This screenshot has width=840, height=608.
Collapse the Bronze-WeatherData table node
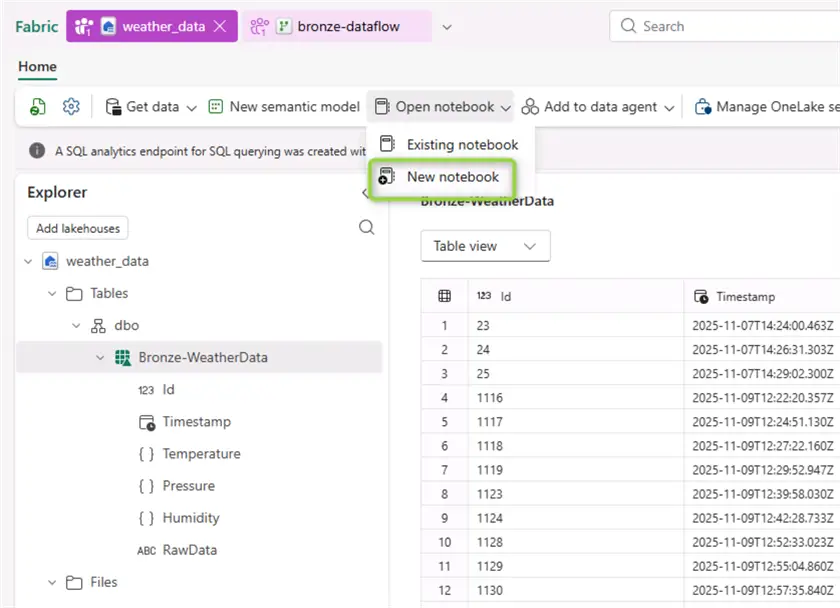[x=100, y=358]
